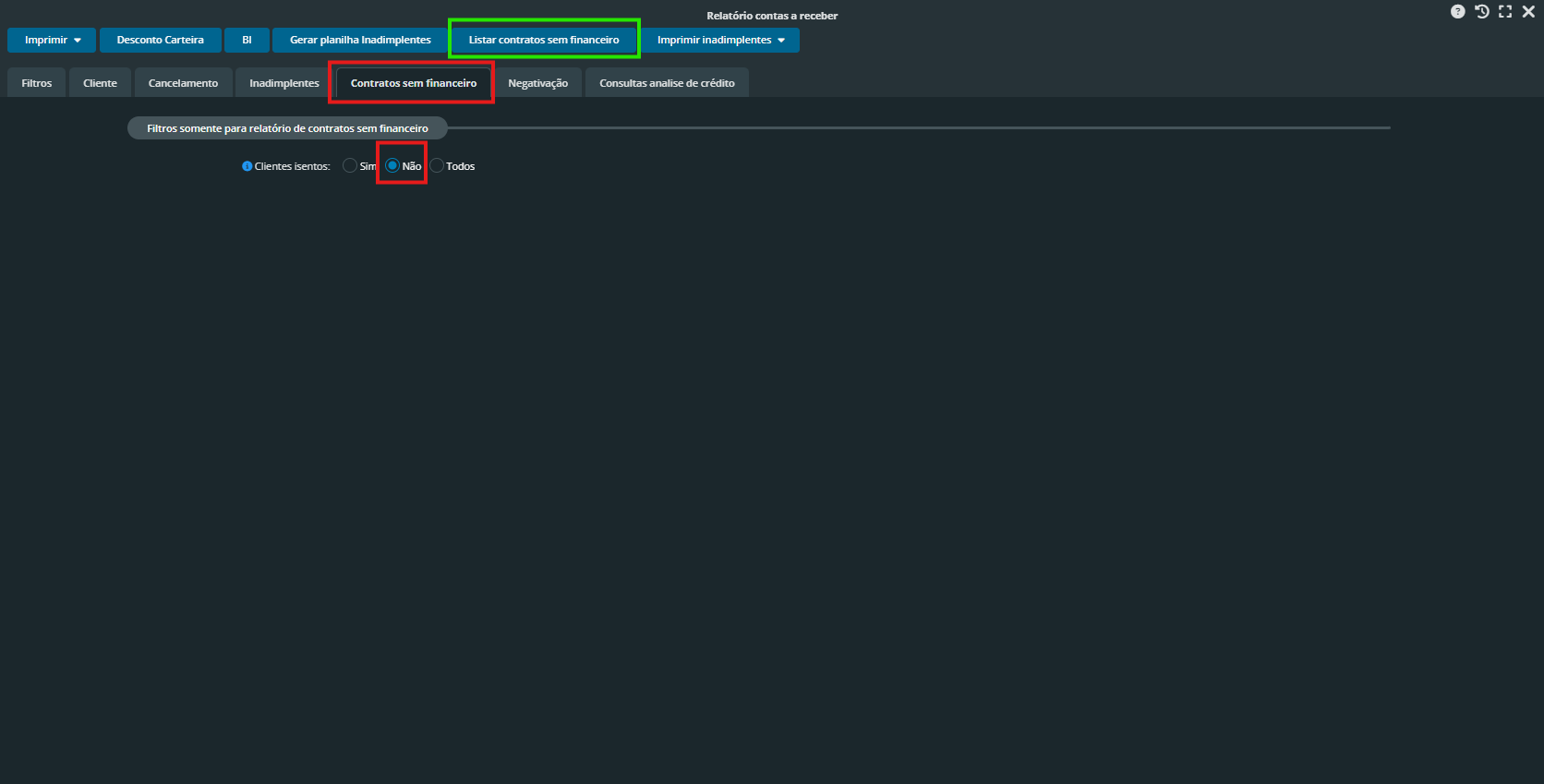Open the Negativação tab
The height and width of the screenshot is (784, 1544).
pyautogui.click(x=537, y=83)
